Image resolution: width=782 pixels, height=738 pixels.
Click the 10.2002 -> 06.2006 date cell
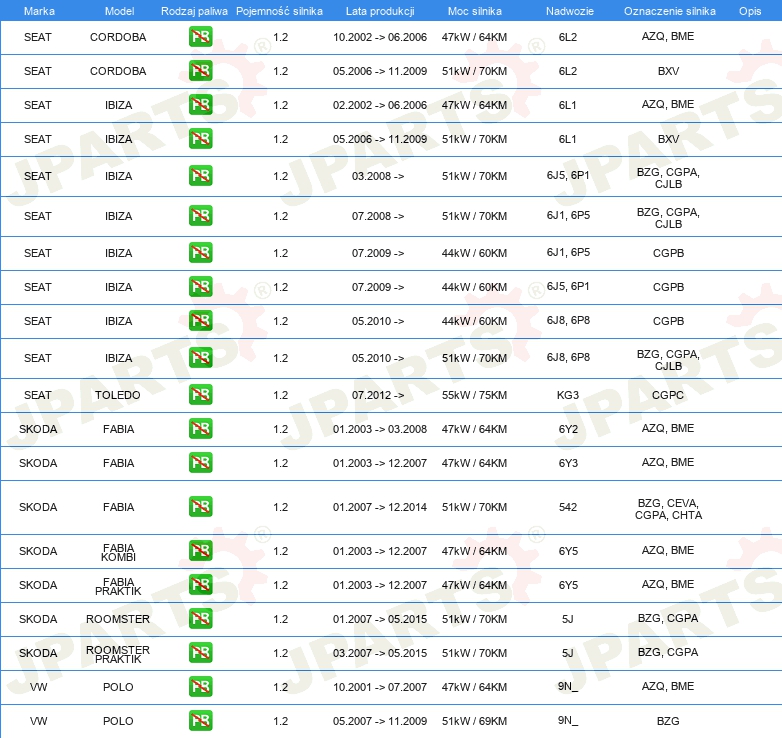pos(380,37)
